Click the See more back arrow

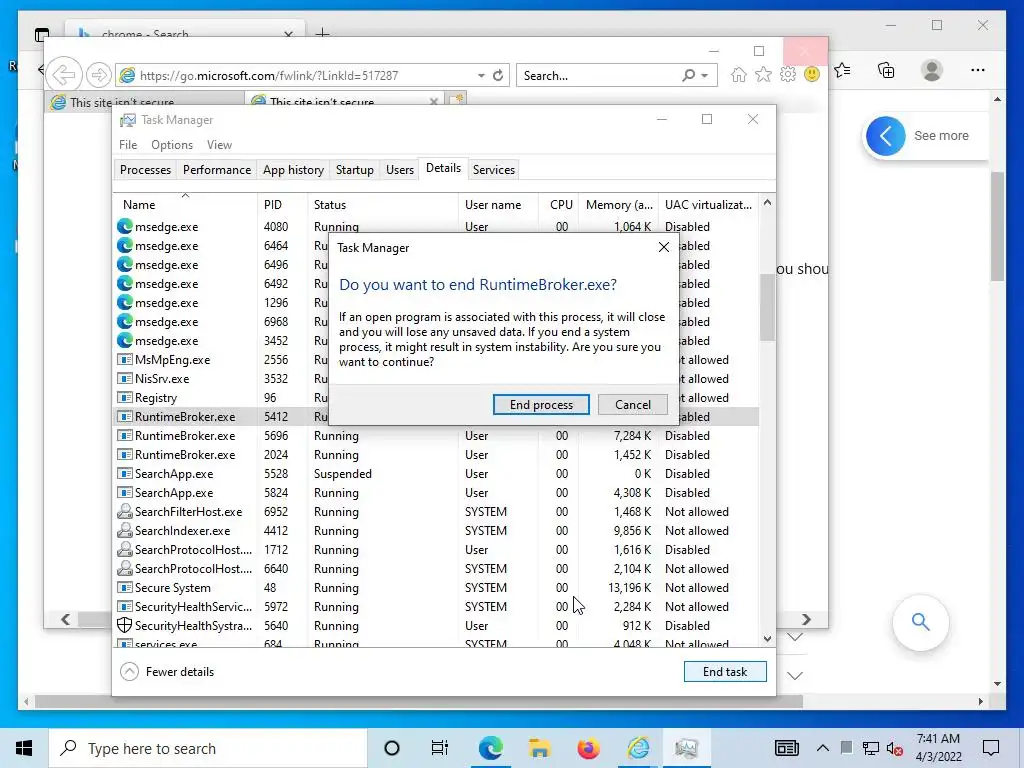point(886,136)
